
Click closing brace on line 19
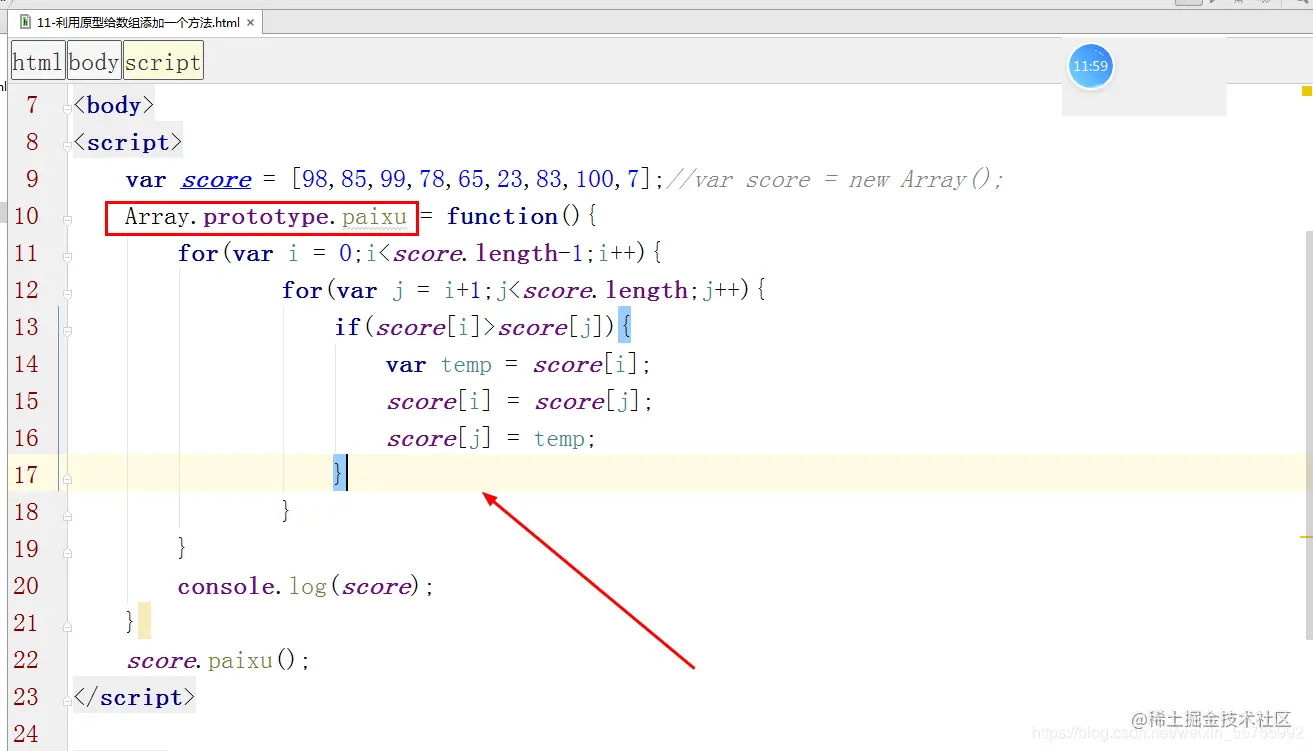point(182,548)
